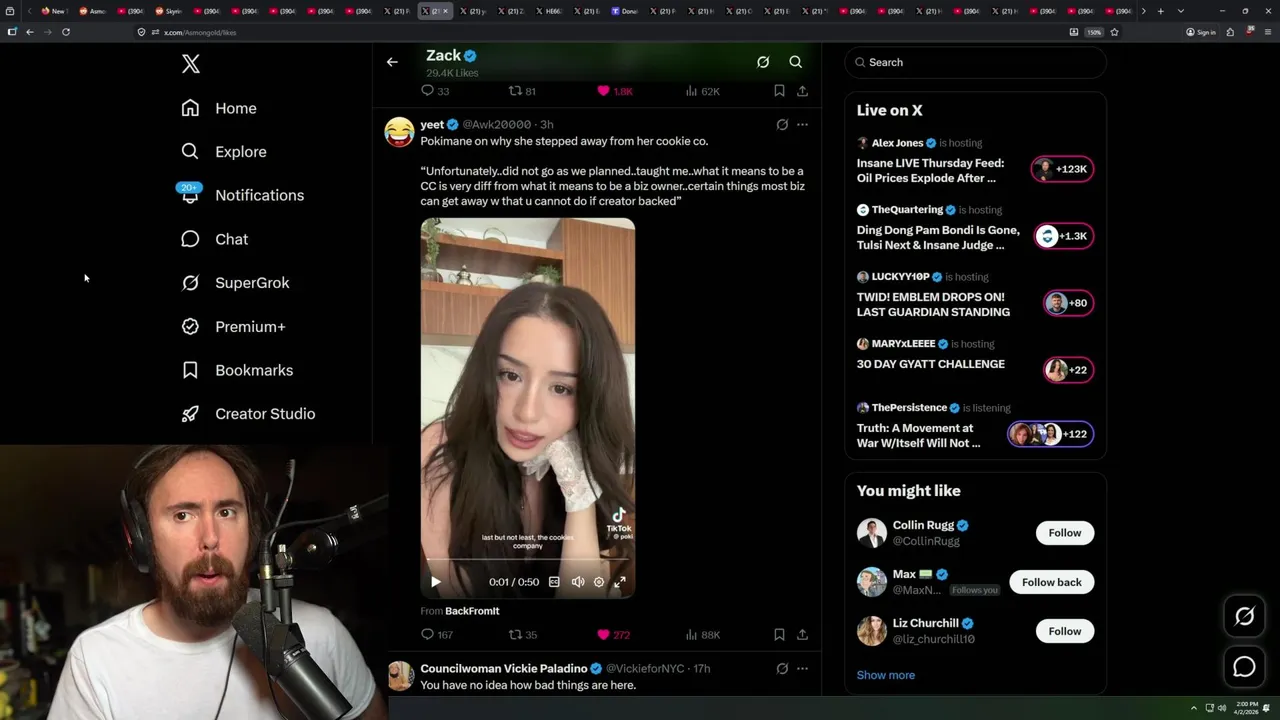Open Bookmarks in the sidebar

(x=237, y=370)
